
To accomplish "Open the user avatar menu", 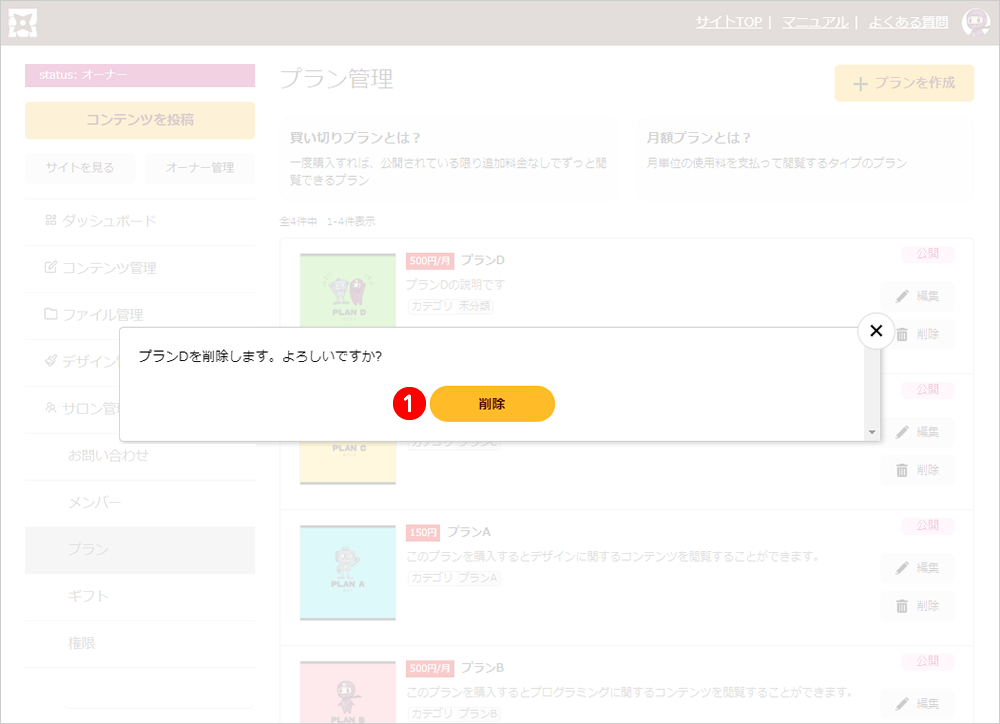I will click(975, 22).
